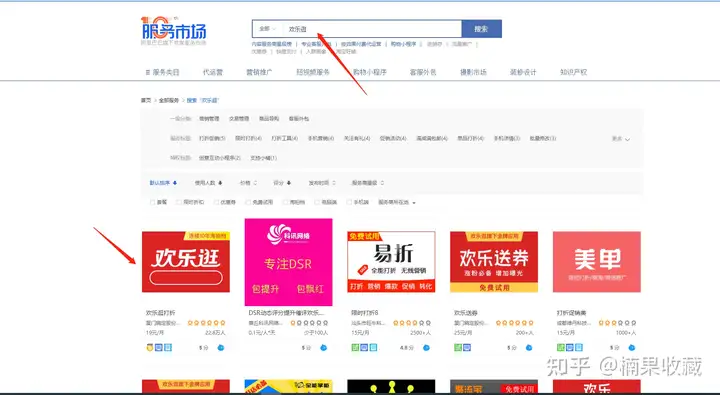Open the pink 专注DSR service thumbnail
This screenshot has height=395, width=720.
pos(288,262)
